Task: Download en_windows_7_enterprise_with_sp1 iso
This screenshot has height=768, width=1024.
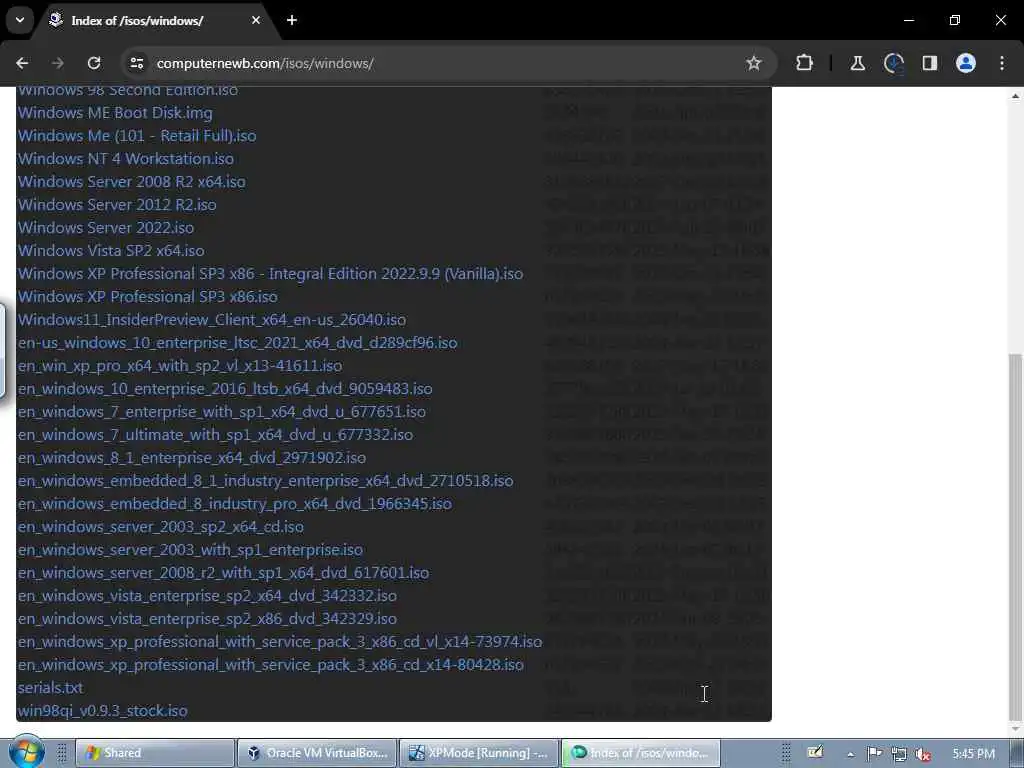Action: (222, 411)
